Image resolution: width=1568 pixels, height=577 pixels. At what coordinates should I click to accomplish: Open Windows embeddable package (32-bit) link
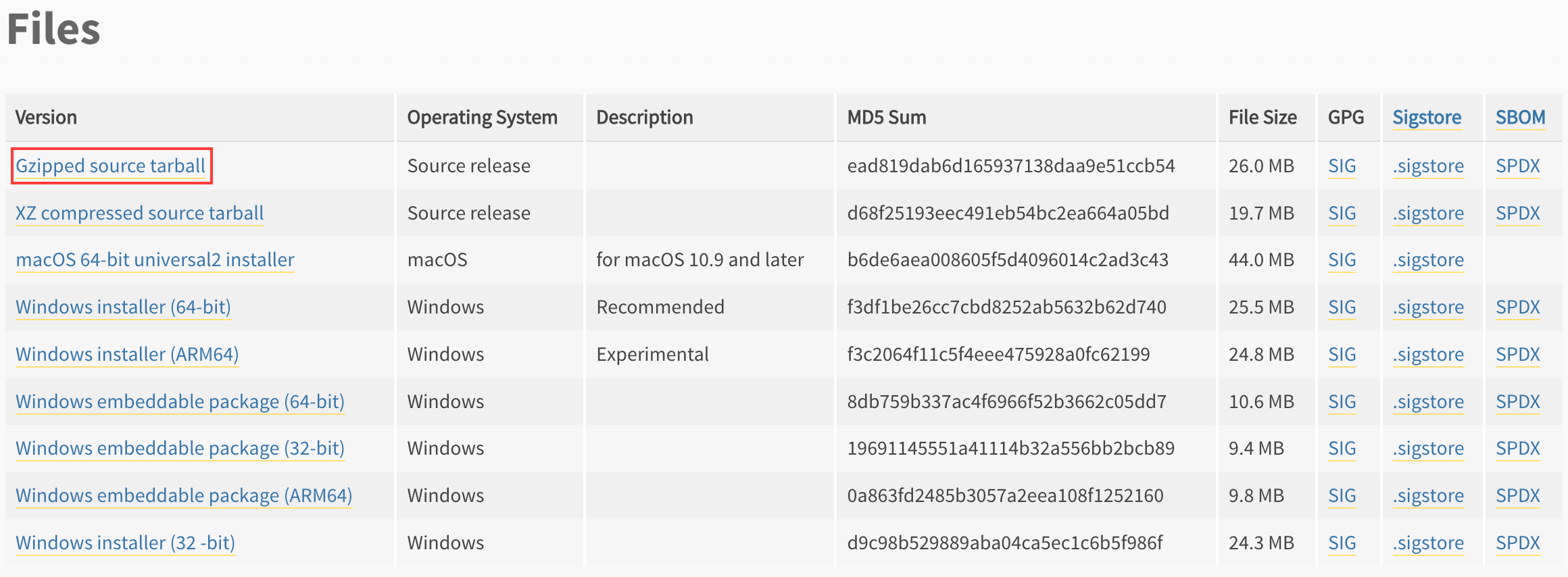point(180,449)
